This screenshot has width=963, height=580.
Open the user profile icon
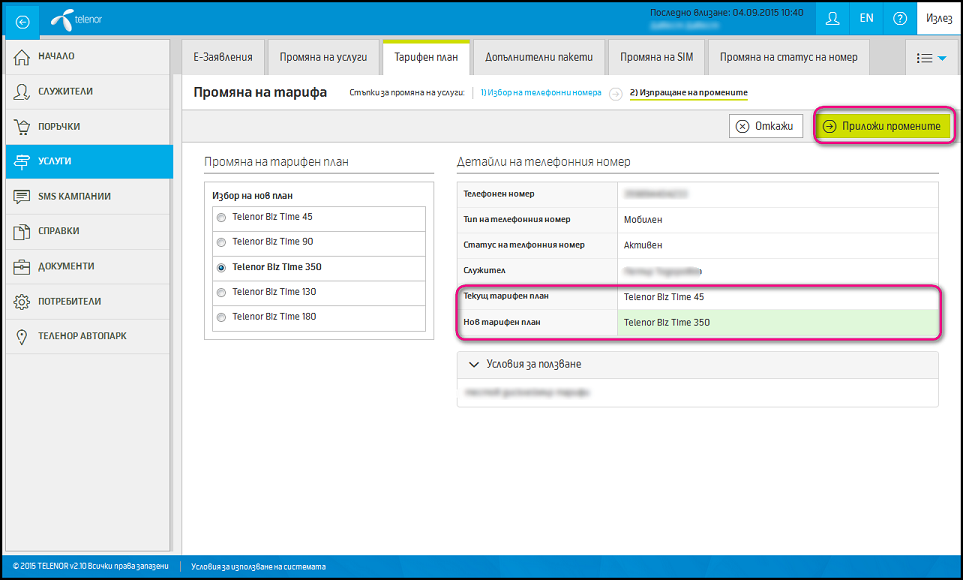point(832,18)
